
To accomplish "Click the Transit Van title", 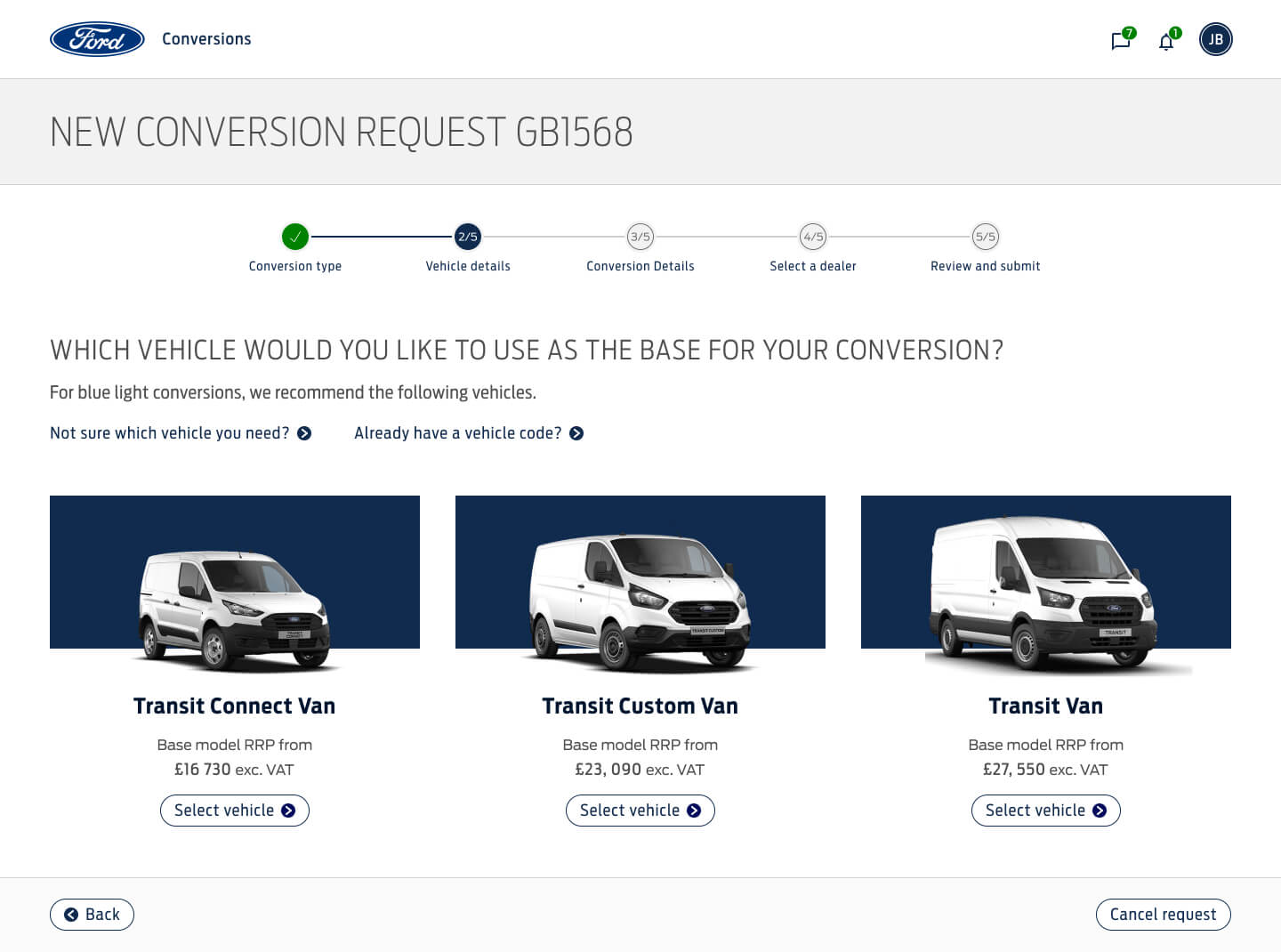I will [1046, 706].
